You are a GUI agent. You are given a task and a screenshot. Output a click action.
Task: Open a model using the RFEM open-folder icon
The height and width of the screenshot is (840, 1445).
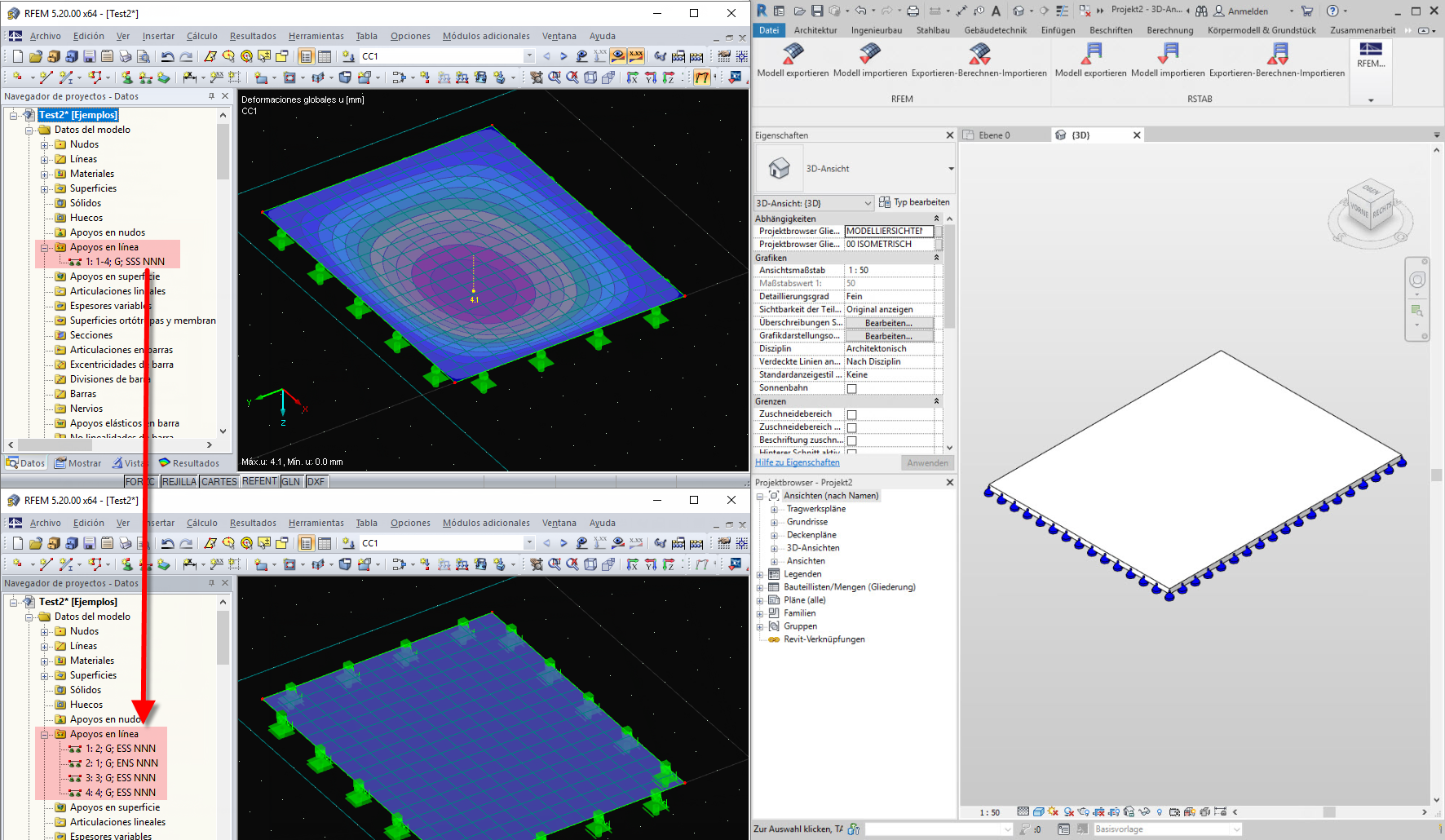[x=34, y=55]
